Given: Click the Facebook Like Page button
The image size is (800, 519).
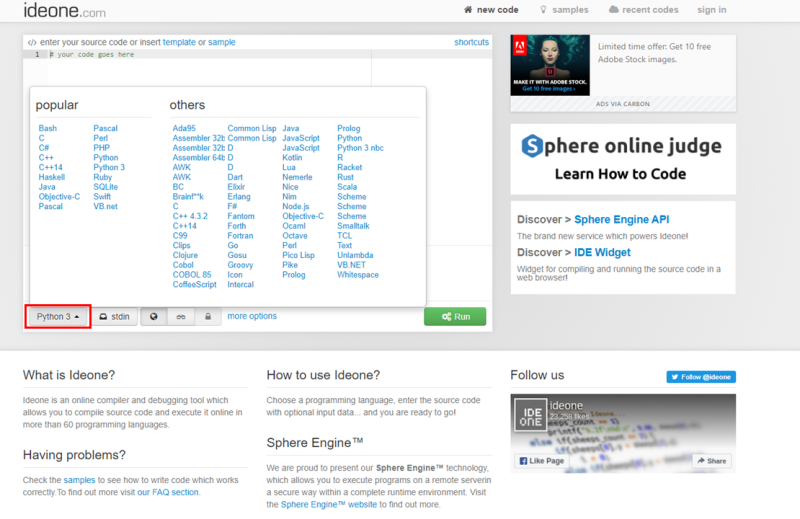Looking at the screenshot, I should pyautogui.click(x=542, y=461).
